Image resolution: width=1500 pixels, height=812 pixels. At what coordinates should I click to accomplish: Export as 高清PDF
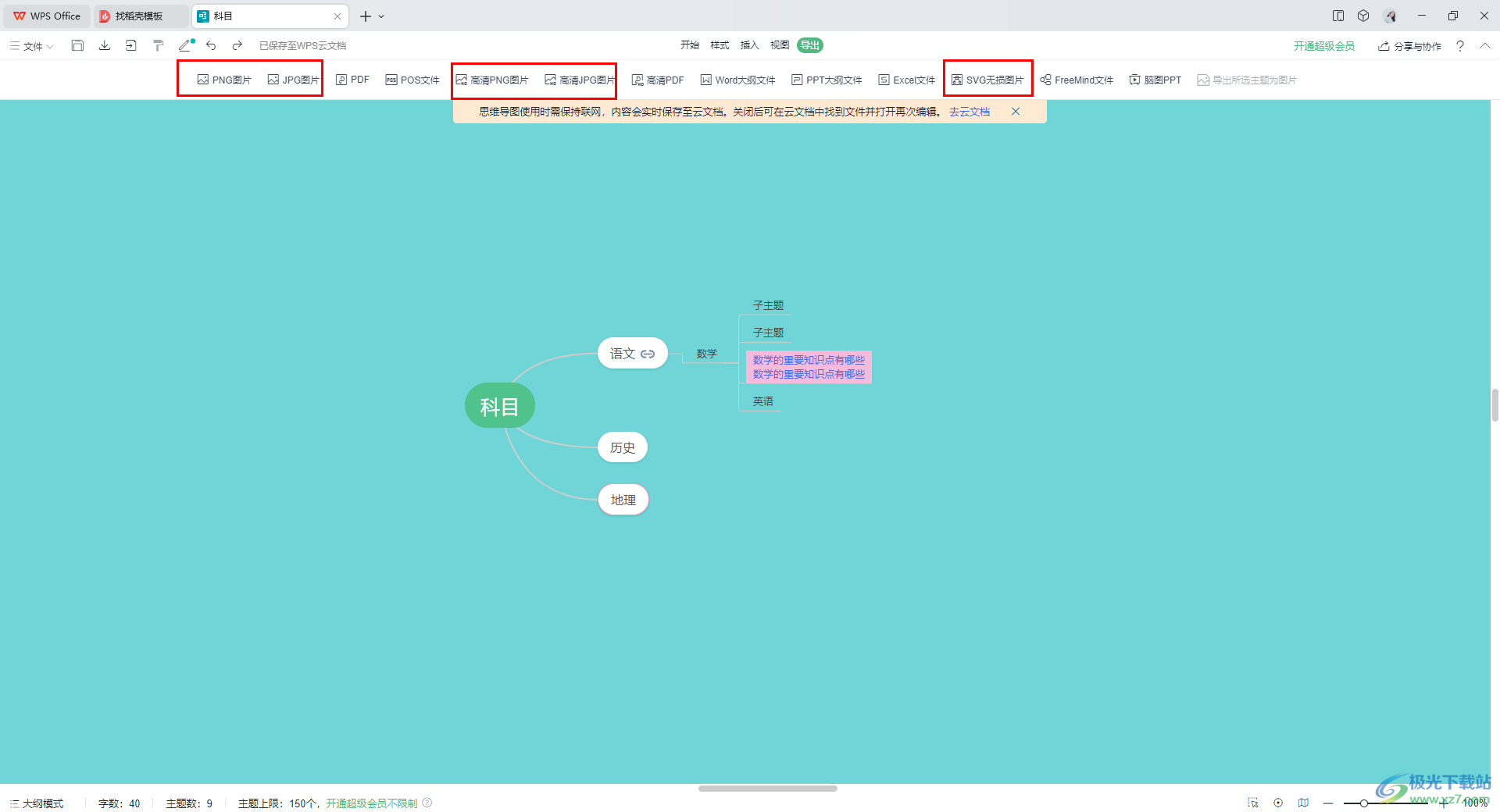coord(658,80)
